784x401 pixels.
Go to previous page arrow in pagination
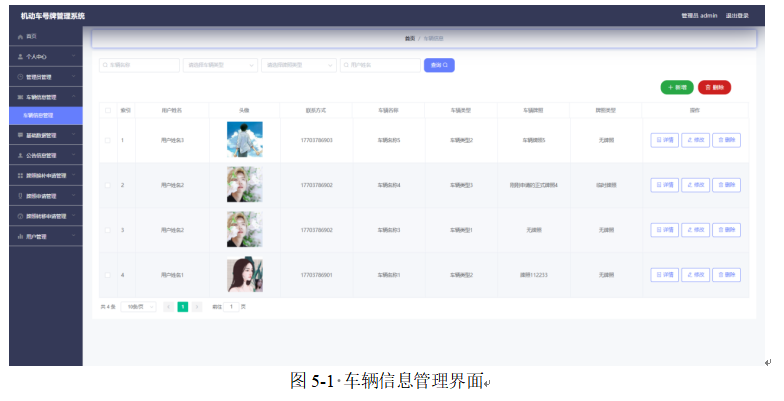(168, 306)
